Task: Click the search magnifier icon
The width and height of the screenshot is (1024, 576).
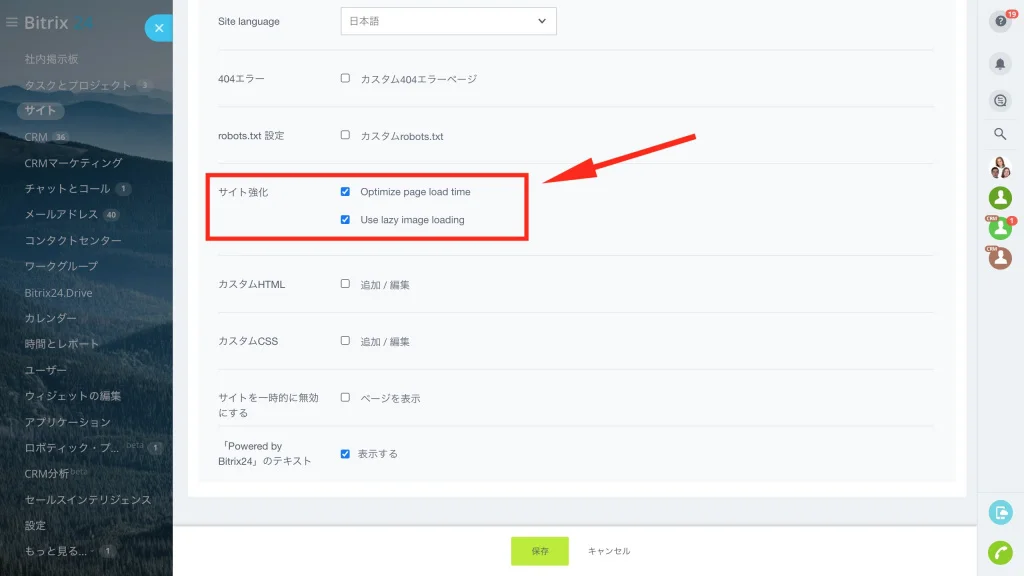Action: tap(1000, 134)
